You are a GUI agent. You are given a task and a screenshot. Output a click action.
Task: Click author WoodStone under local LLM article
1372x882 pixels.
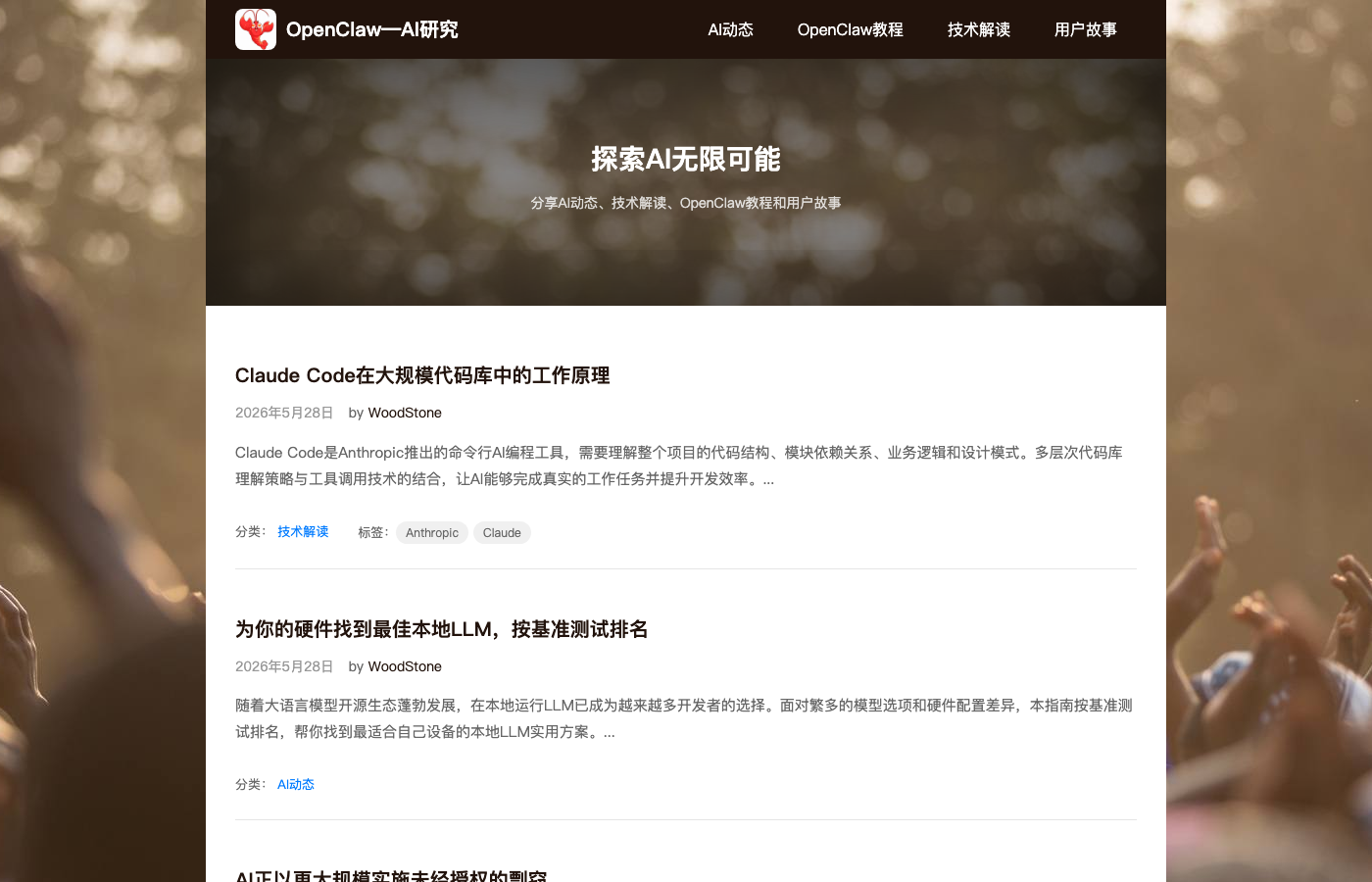(405, 666)
